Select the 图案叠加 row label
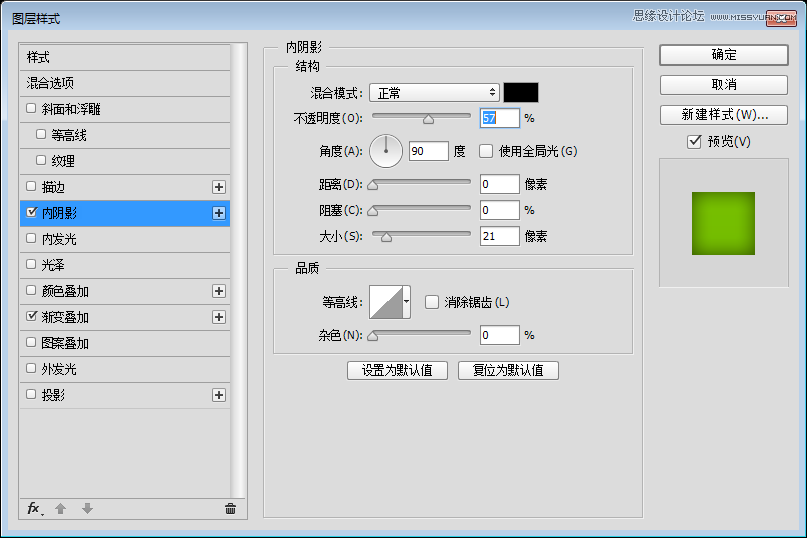 65,343
